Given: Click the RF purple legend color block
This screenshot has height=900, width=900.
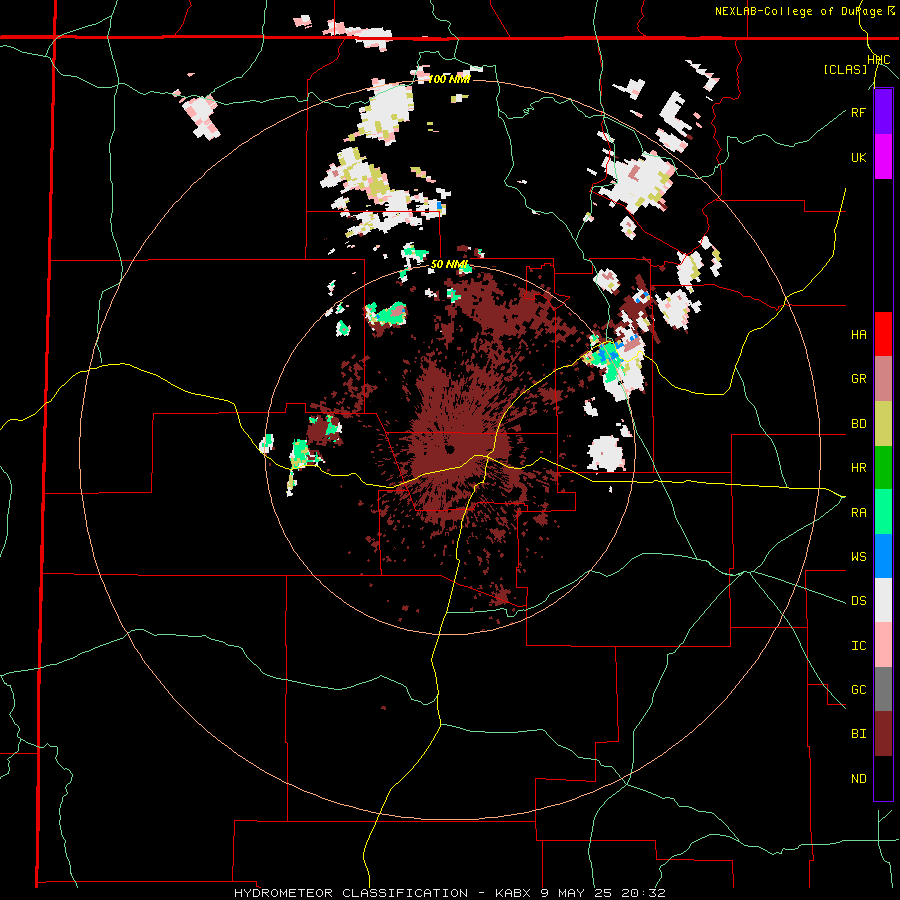Looking at the screenshot, I should pyautogui.click(x=883, y=112).
